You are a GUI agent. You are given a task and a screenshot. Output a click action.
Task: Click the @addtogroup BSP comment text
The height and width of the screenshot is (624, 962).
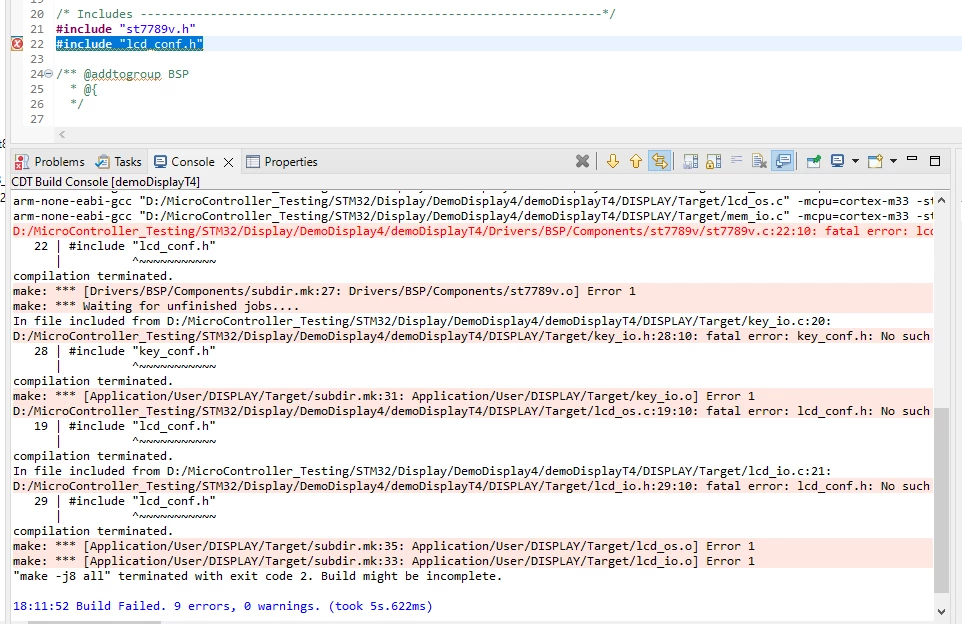click(x=136, y=74)
